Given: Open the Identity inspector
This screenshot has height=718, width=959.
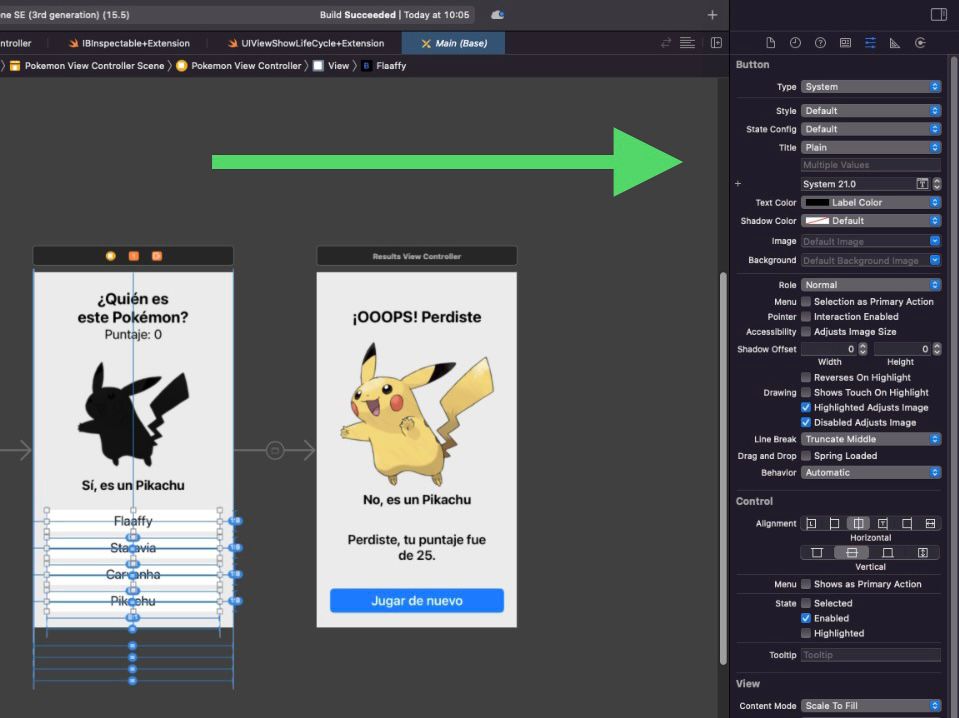Looking at the screenshot, I should point(845,43).
